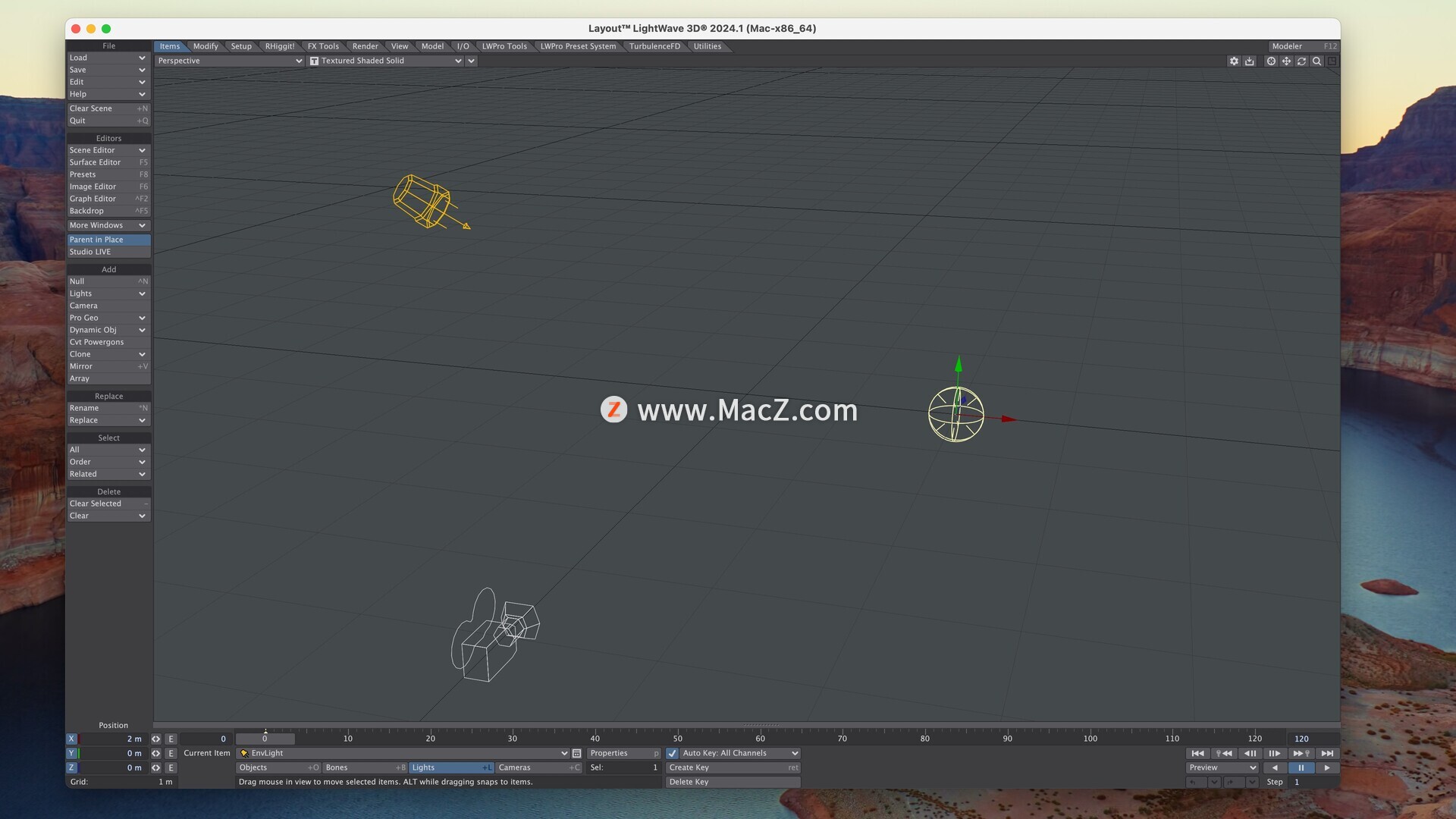Switch to the Render tab
1456x819 pixels.
pyautogui.click(x=365, y=46)
